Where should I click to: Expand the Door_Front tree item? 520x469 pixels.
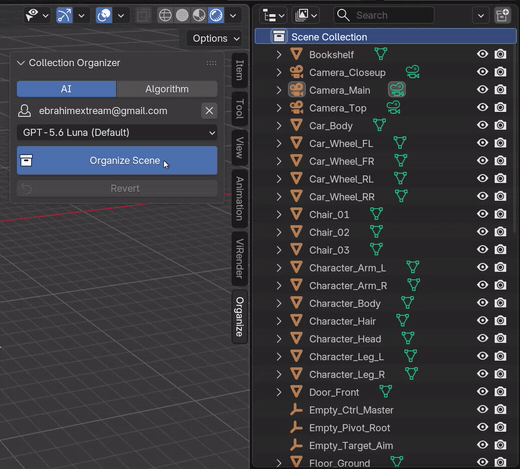pyautogui.click(x=279, y=392)
